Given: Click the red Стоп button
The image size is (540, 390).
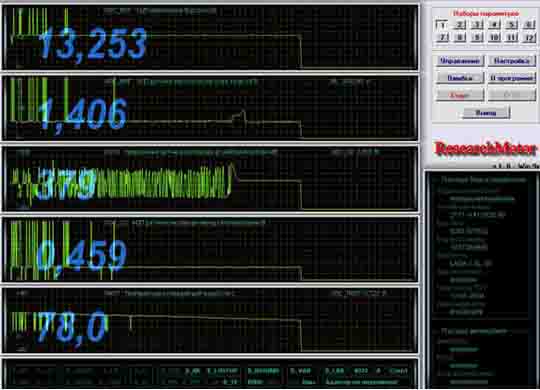Looking at the screenshot, I should (460, 95).
